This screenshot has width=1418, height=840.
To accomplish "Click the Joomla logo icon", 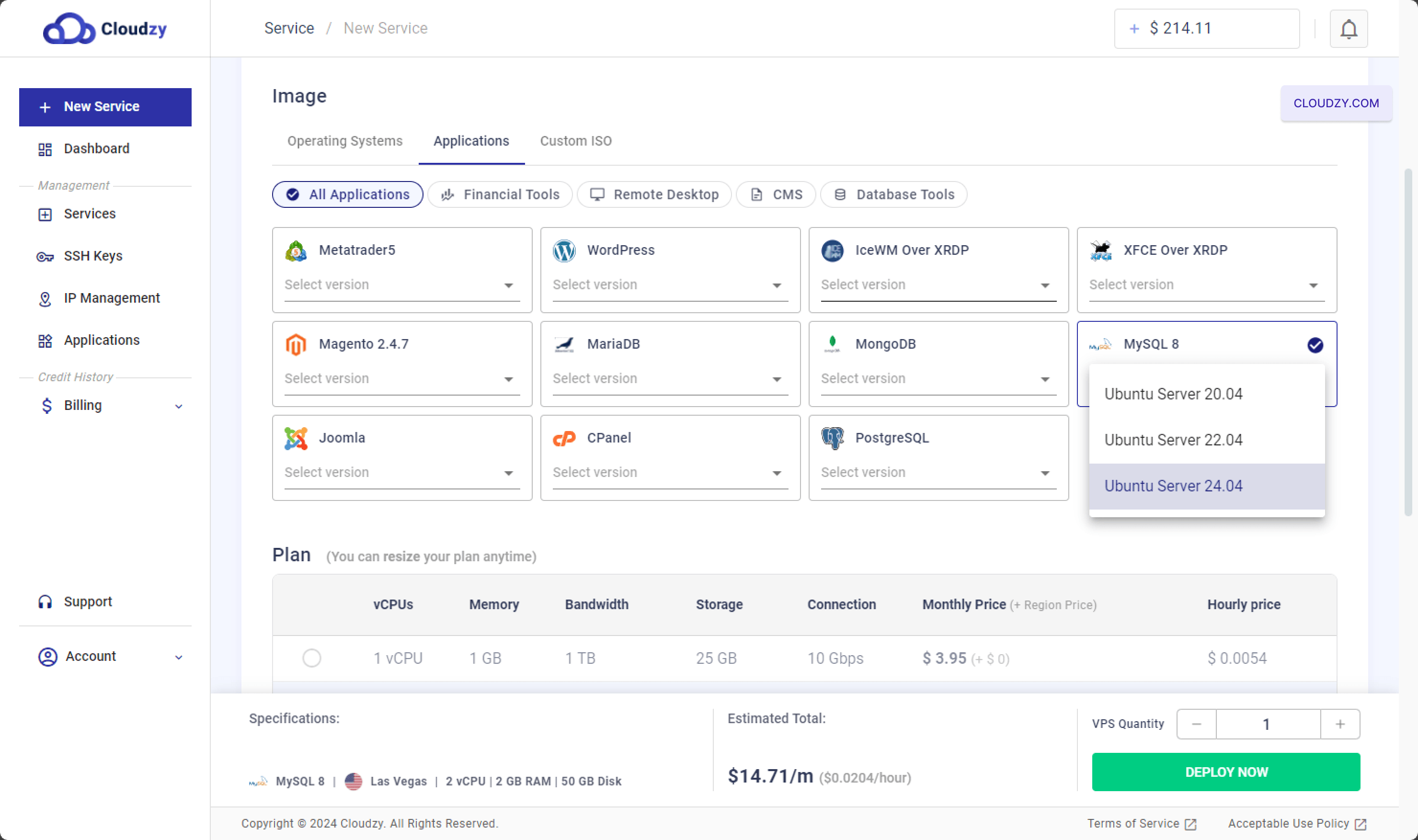I will point(296,439).
